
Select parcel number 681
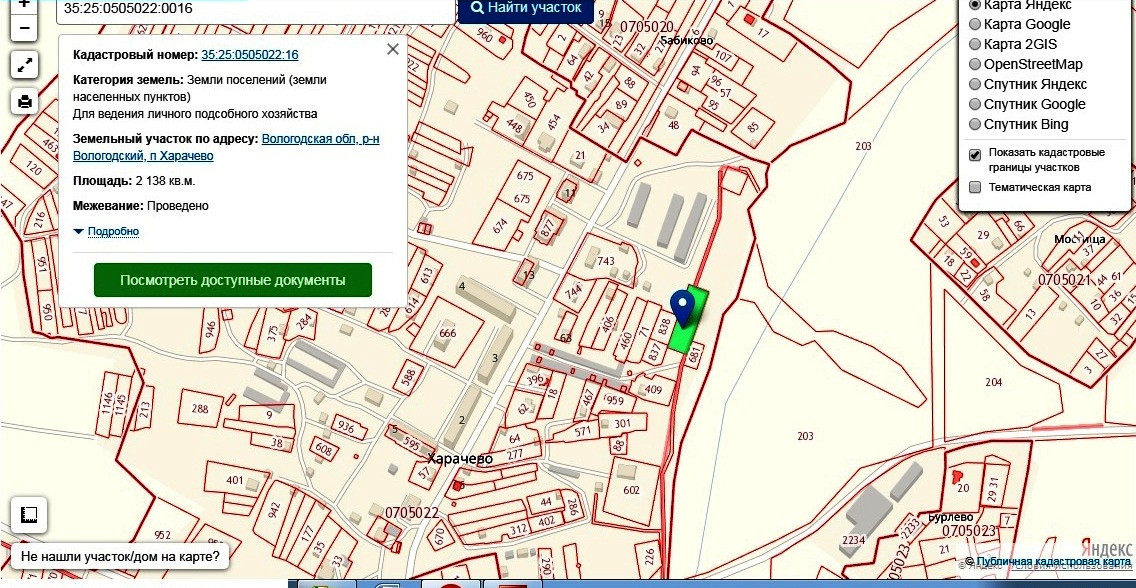click(x=695, y=355)
